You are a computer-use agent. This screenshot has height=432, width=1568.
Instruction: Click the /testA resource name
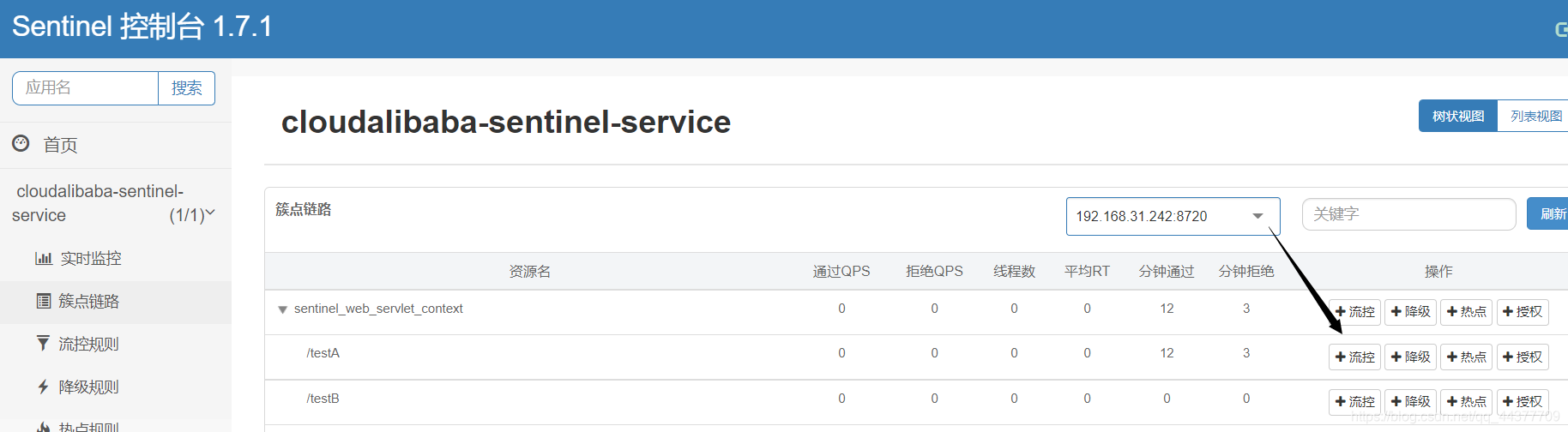[323, 353]
